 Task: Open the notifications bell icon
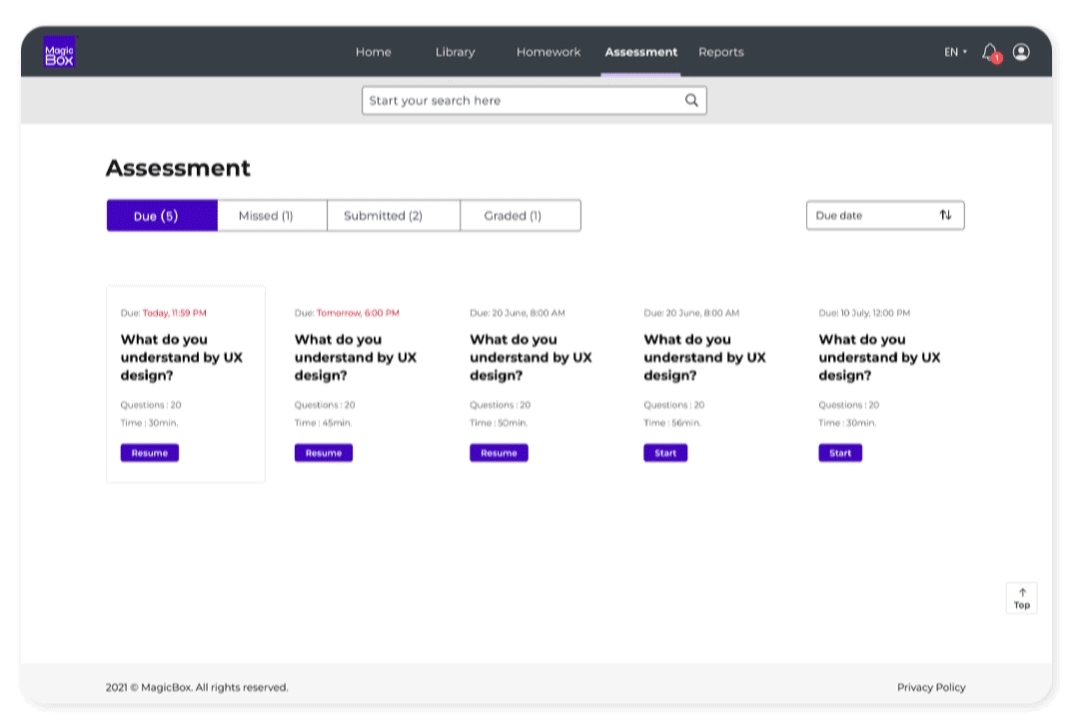[990, 52]
